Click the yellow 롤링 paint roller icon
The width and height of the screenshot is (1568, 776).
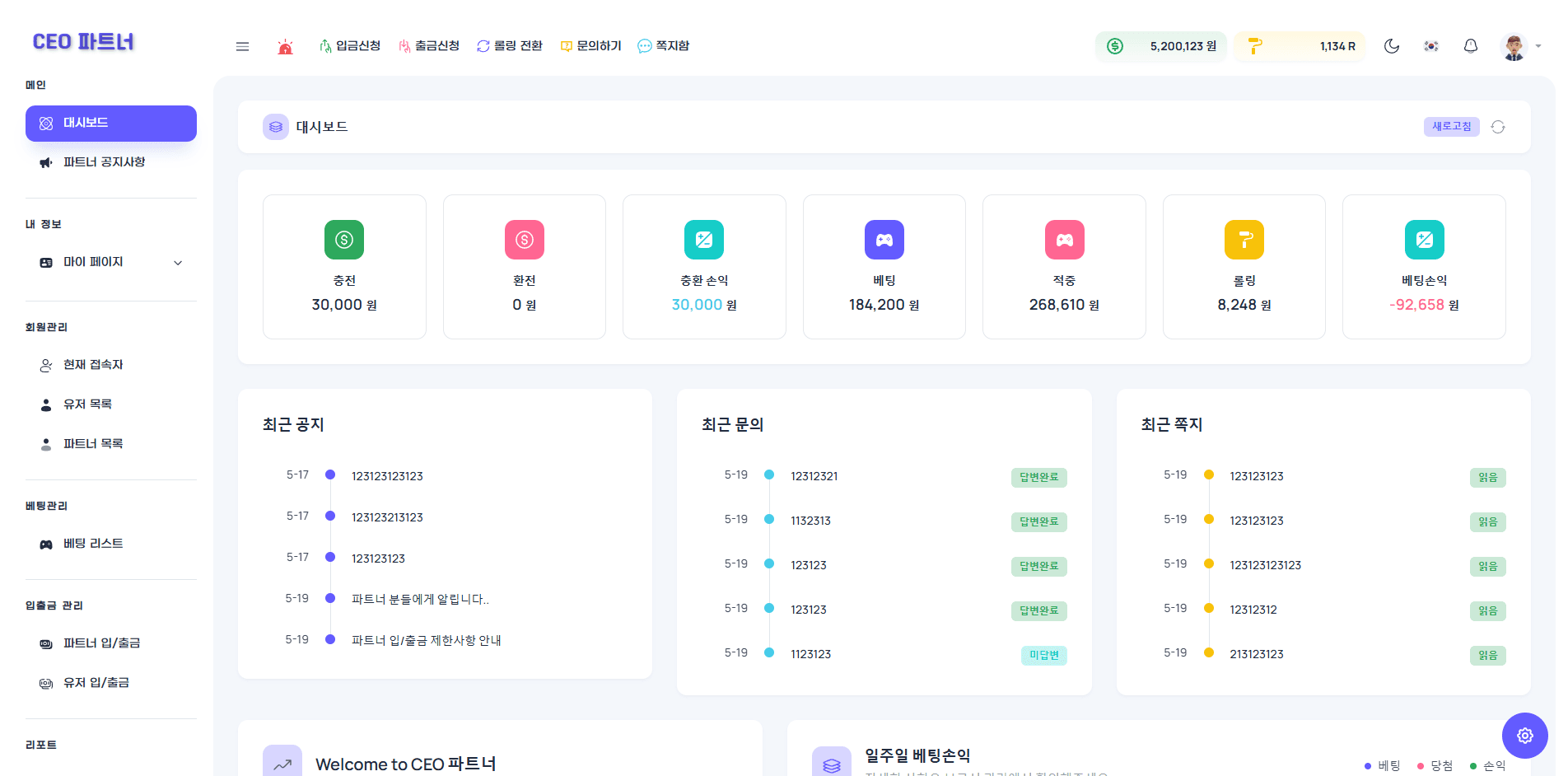pos(1244,240)
